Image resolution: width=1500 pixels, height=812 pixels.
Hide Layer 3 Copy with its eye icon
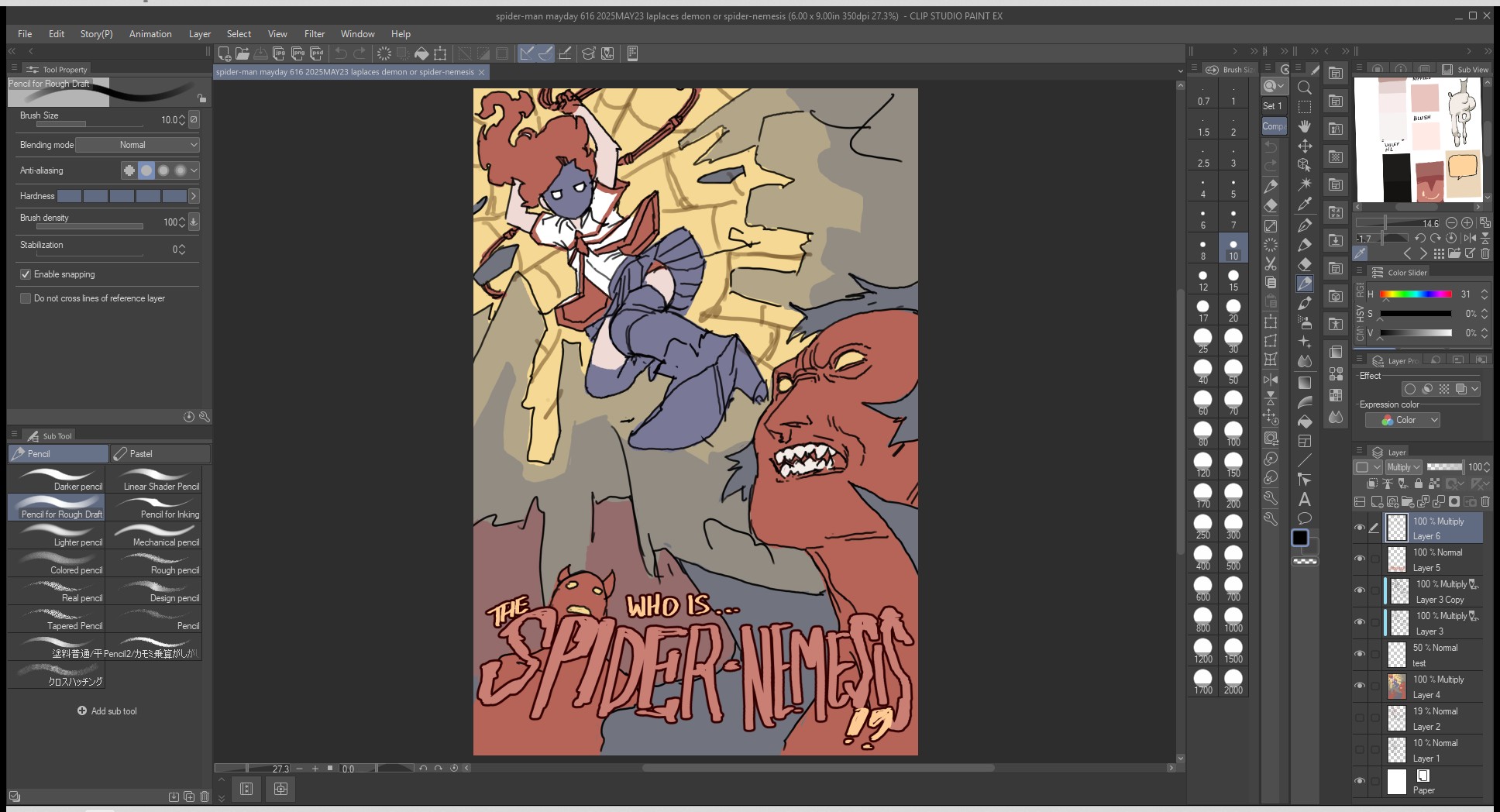tap(1360, 590)
